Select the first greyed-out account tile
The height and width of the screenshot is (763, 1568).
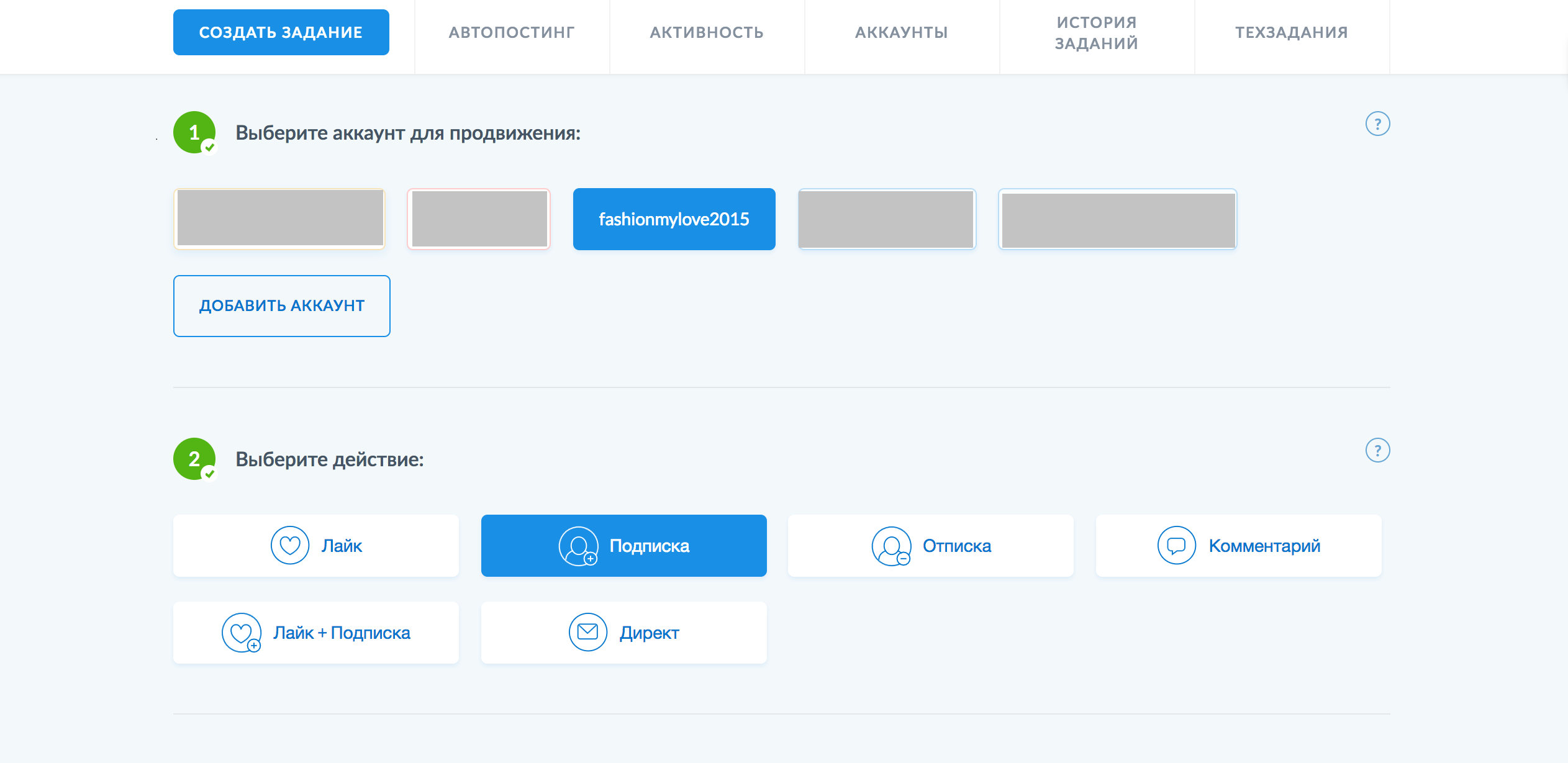click(279, 219)
